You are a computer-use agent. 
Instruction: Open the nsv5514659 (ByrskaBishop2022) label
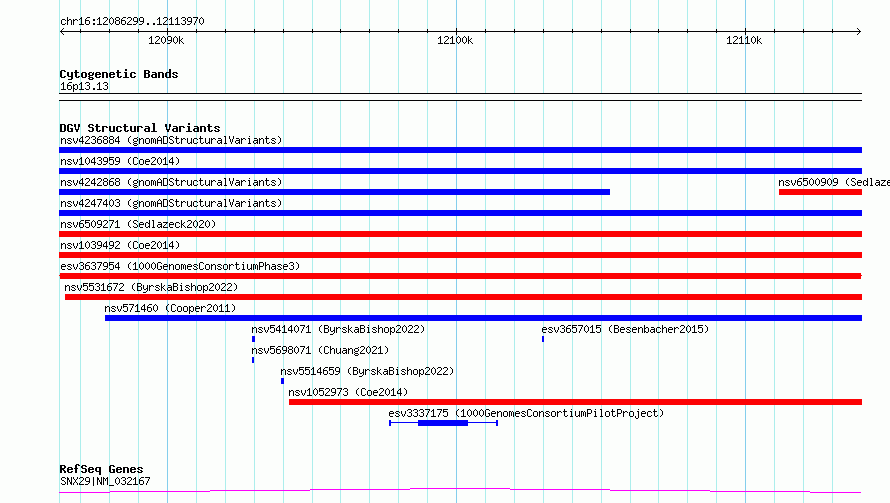[x=367, y=371]
